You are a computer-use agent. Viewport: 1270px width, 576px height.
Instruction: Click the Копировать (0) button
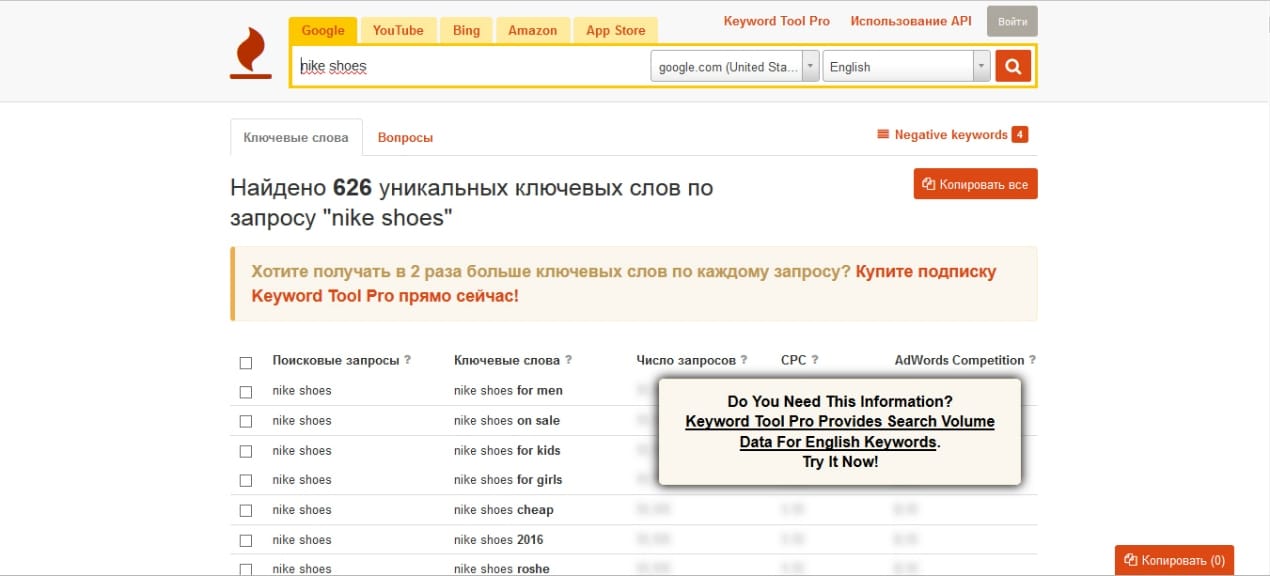click(x=1175, y=560)
